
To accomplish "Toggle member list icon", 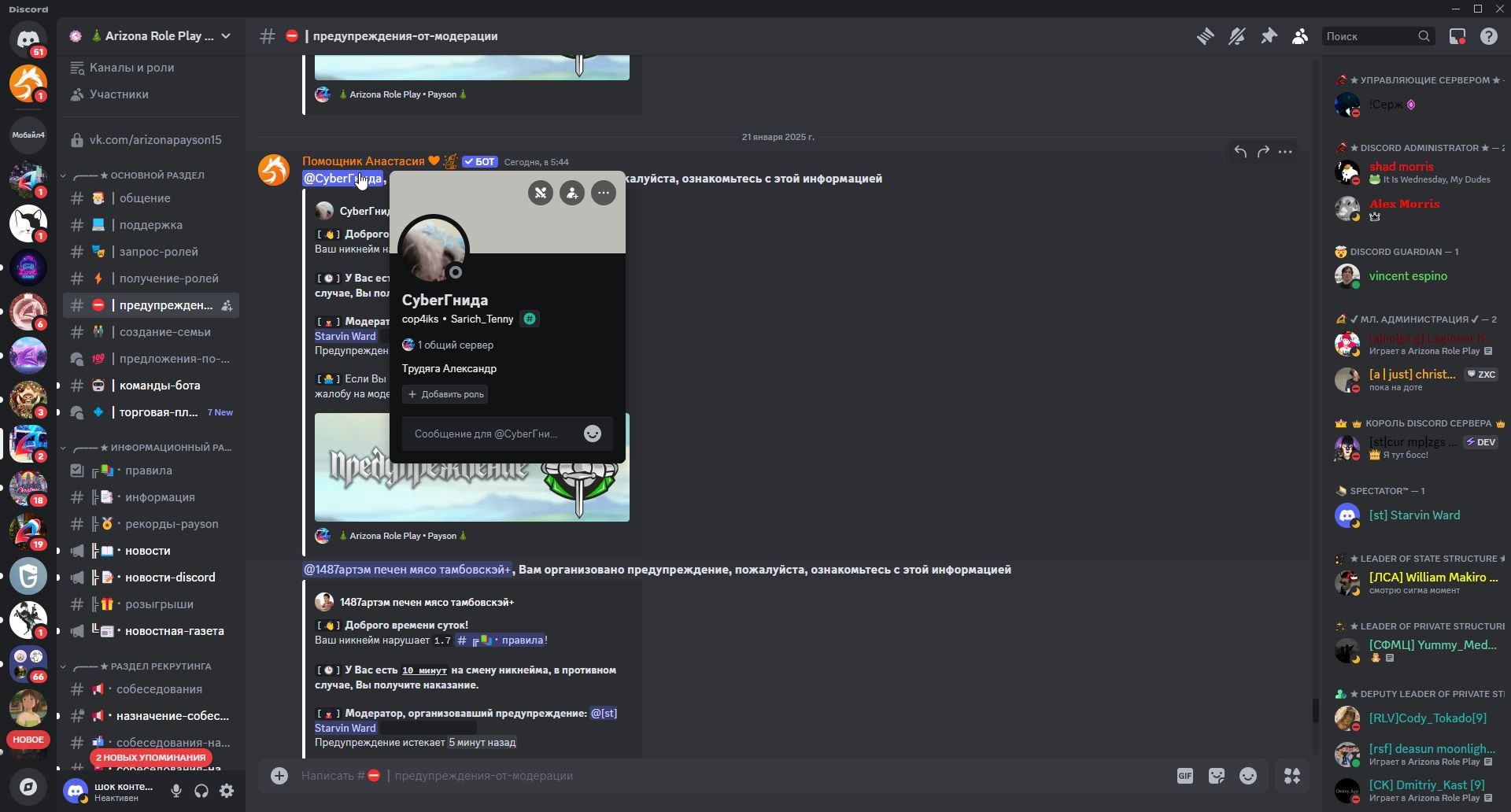I will point(1300,36).
